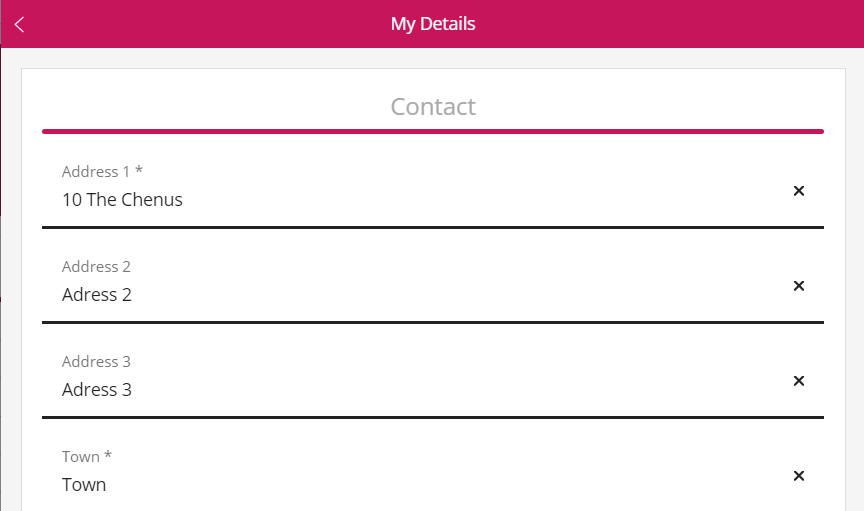Clear the Address 2 field
Screen dimensions: 864x511
(798, 286)
